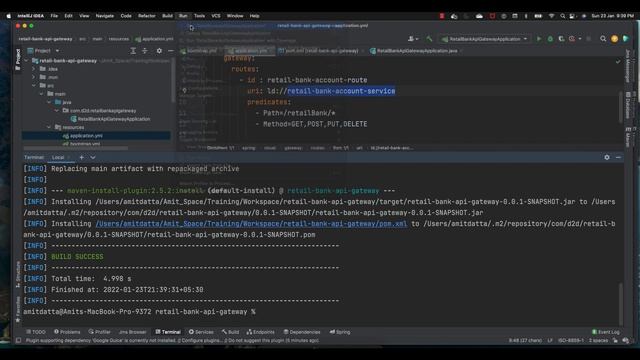Image resolution: width=640 pixels, height=360 pixels.
Task: Collapse the src folder
Action: (x=34, y=85)
